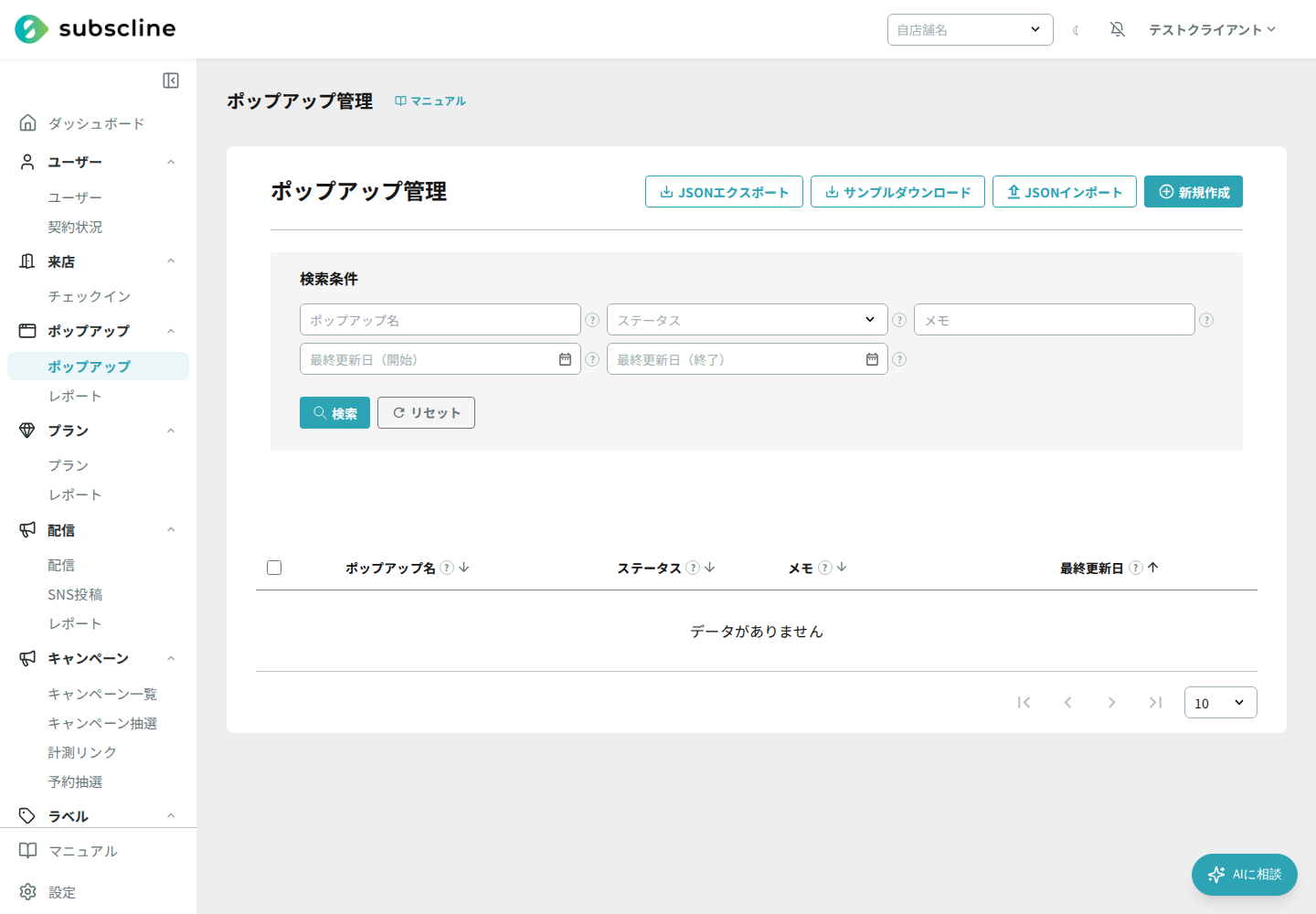Click the subscline logo
1316x914 pixels.
[x=95, y=29]
